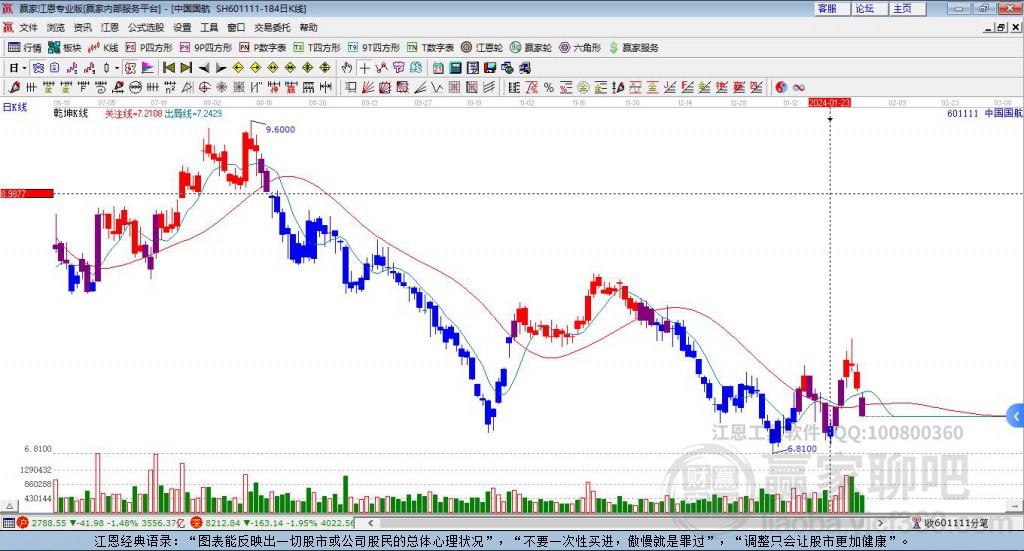Open the T四方形 tool
Image resolution: width=1024 pixels, height=551 pixels.
(317, 48)
